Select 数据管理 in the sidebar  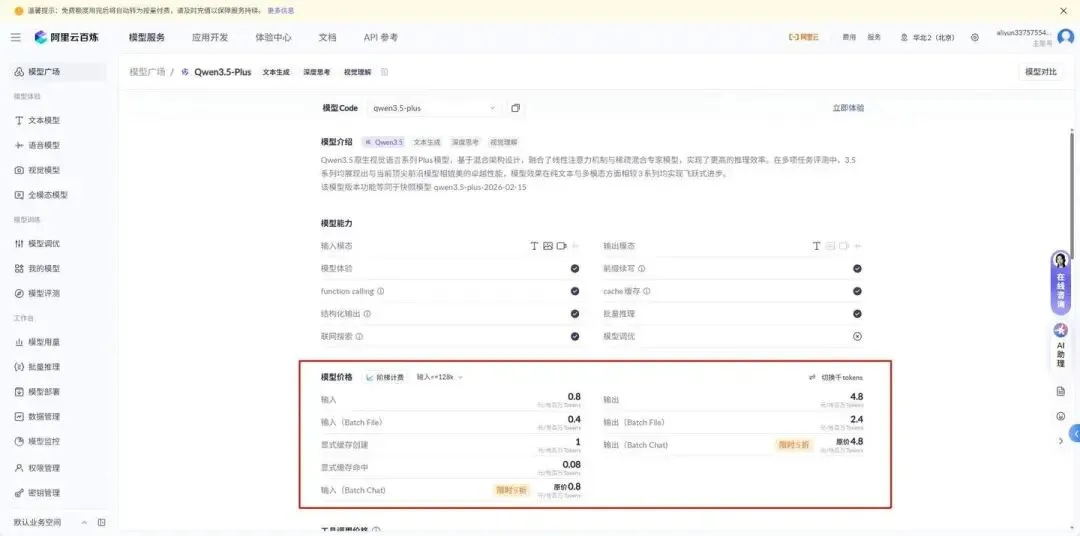tap(59, 417)
